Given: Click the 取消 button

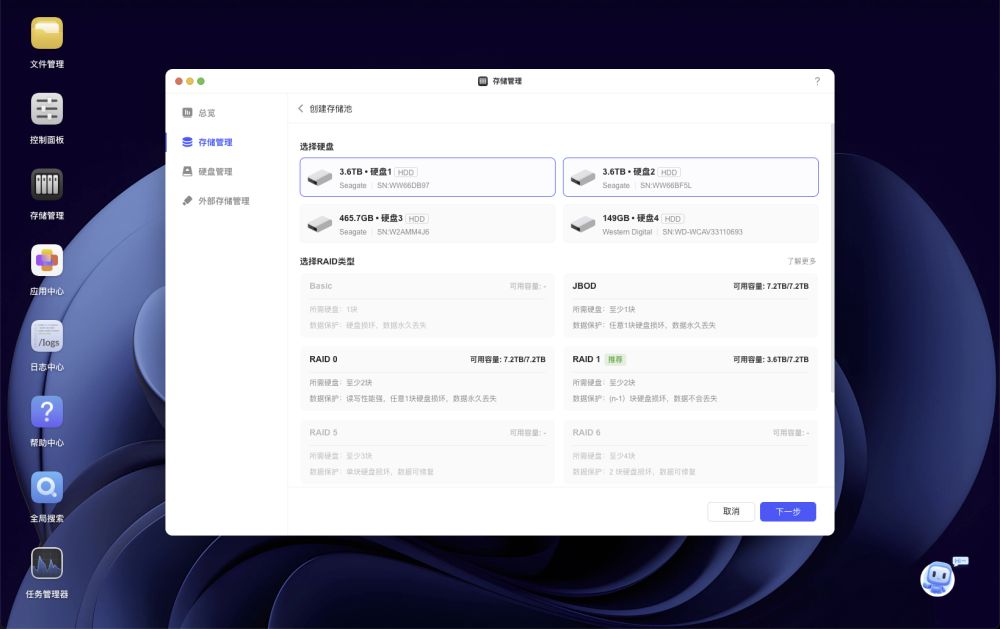Looking at the screenshot, I should point(731,512).
